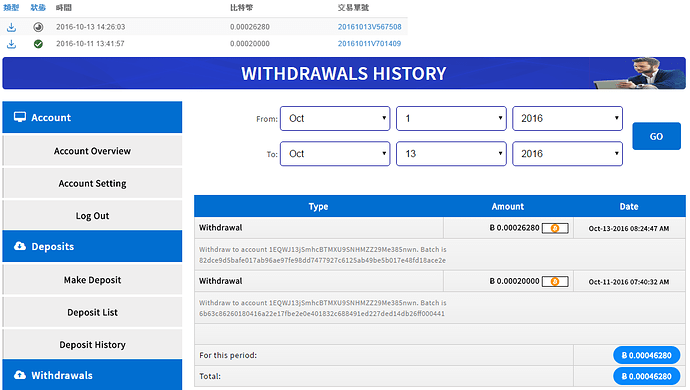This screenshot has width=690, height=390.
Task: Choose Log Out from the sidebar
Action: click(x=92, y=216)
